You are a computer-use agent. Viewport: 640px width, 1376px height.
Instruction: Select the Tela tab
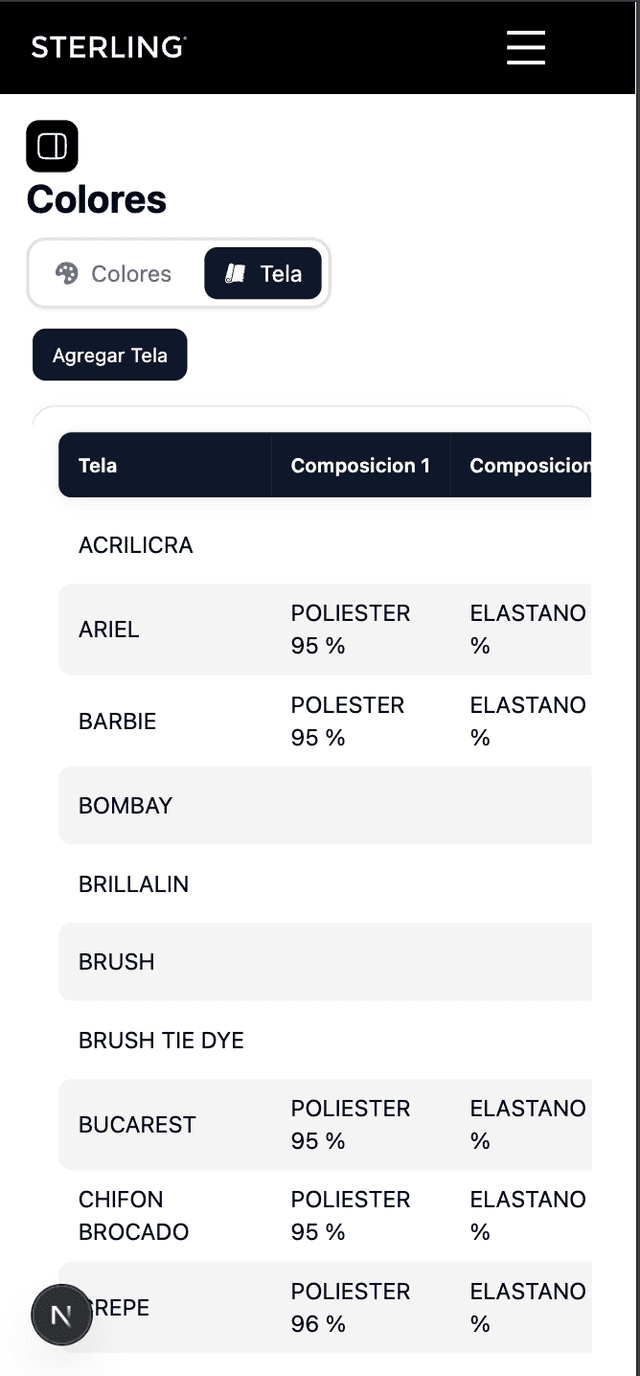264,274
